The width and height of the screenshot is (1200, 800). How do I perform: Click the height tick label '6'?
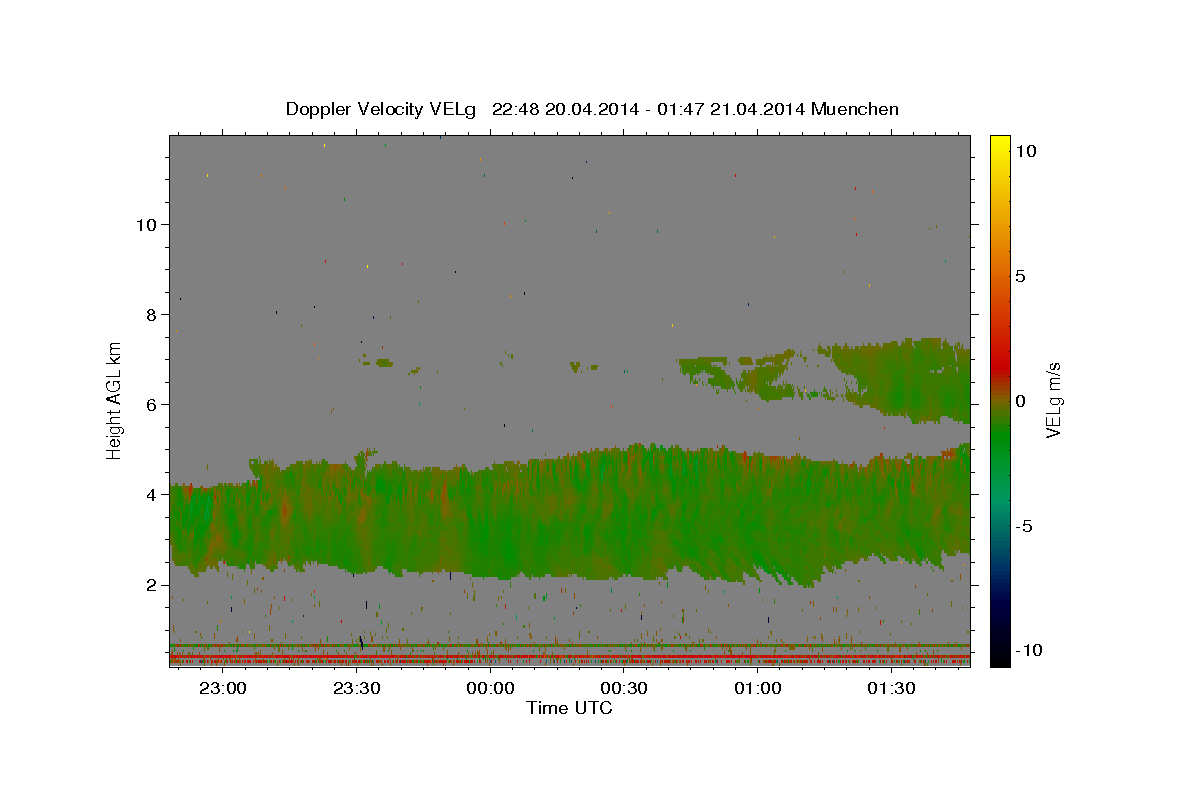(152, 404)
